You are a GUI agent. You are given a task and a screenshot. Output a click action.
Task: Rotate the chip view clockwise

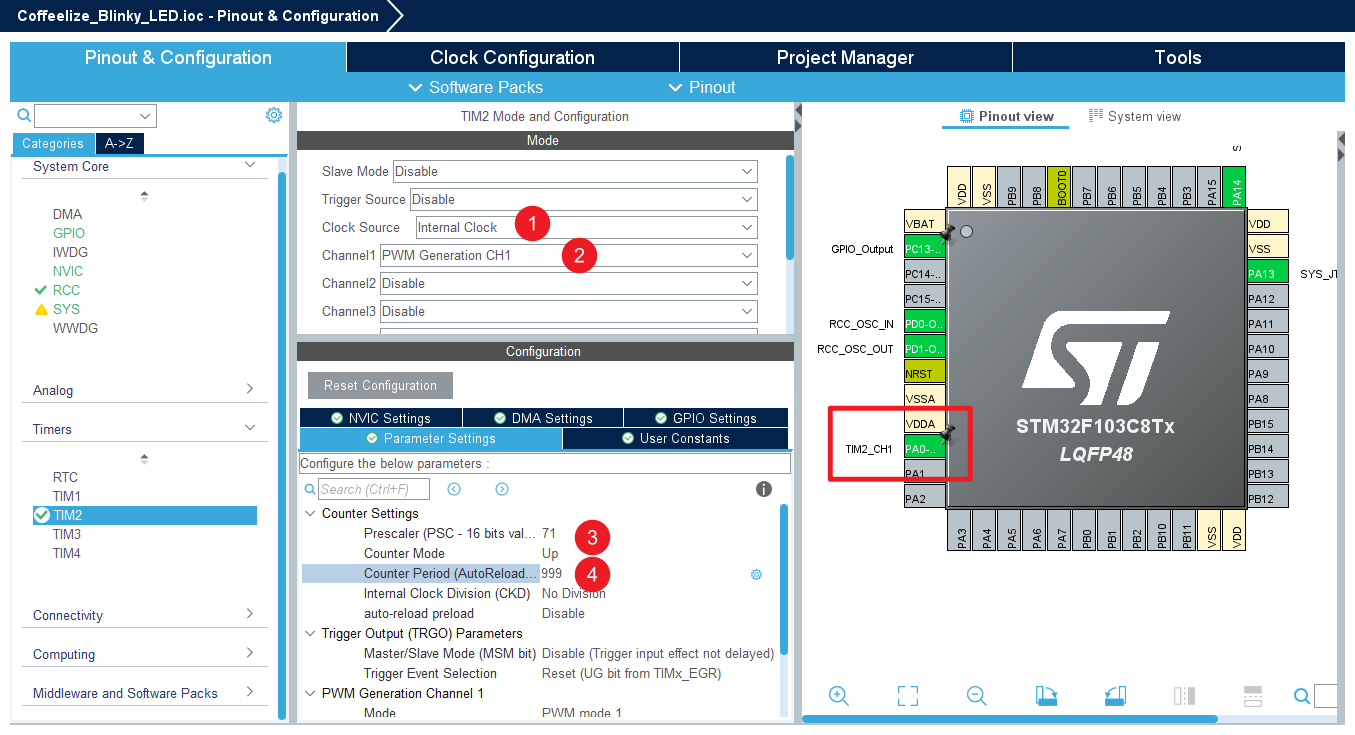click(x=1046, y=696)
